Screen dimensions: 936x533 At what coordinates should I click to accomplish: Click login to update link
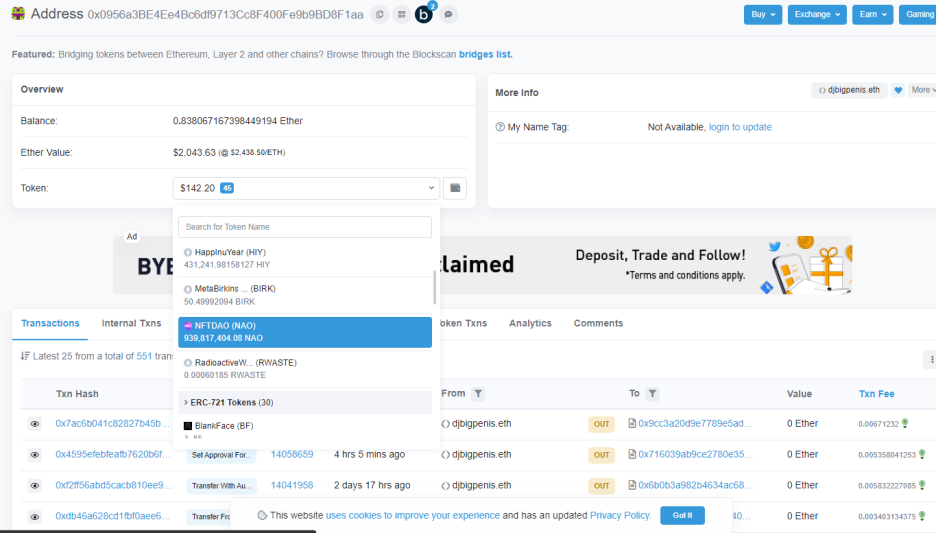click(740, 127)
